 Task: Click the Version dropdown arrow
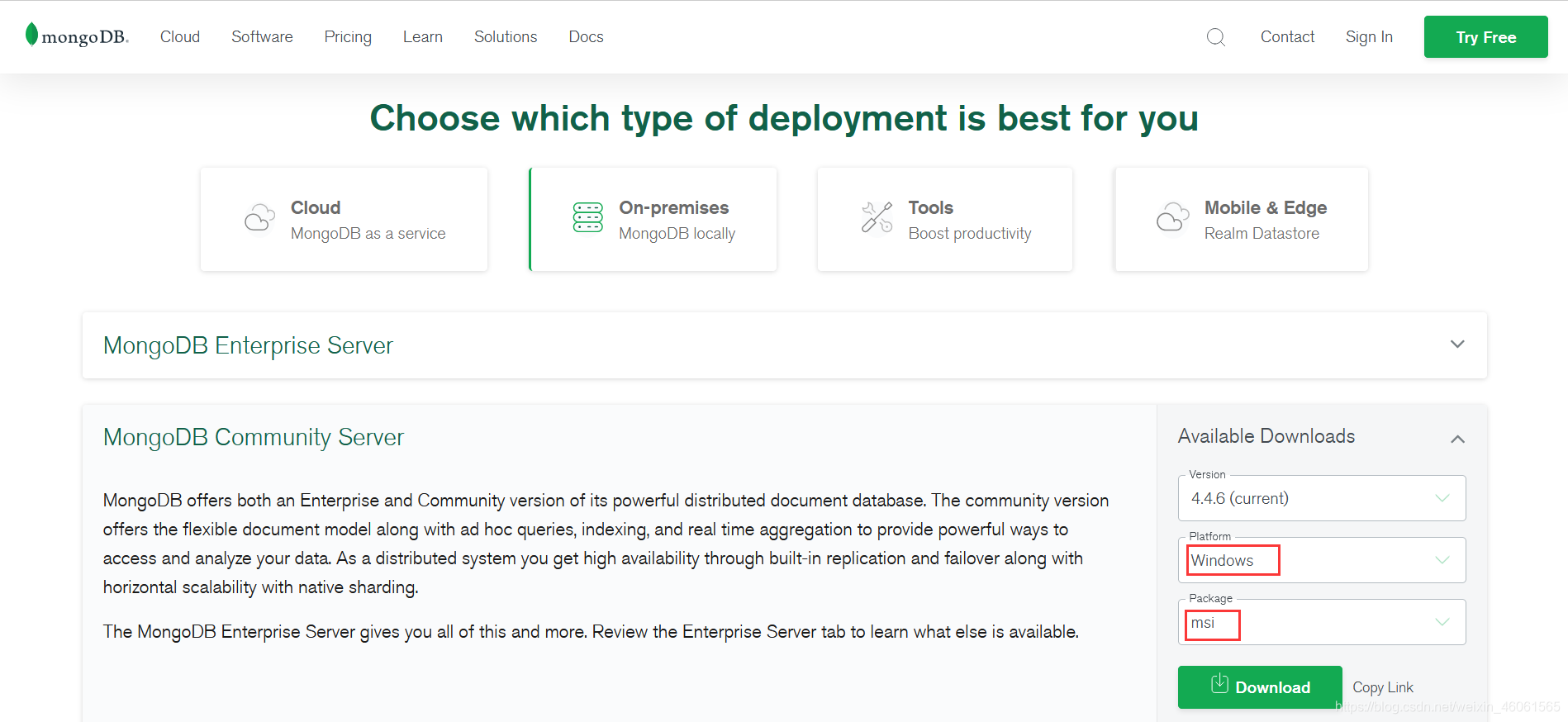(1442, 498)
